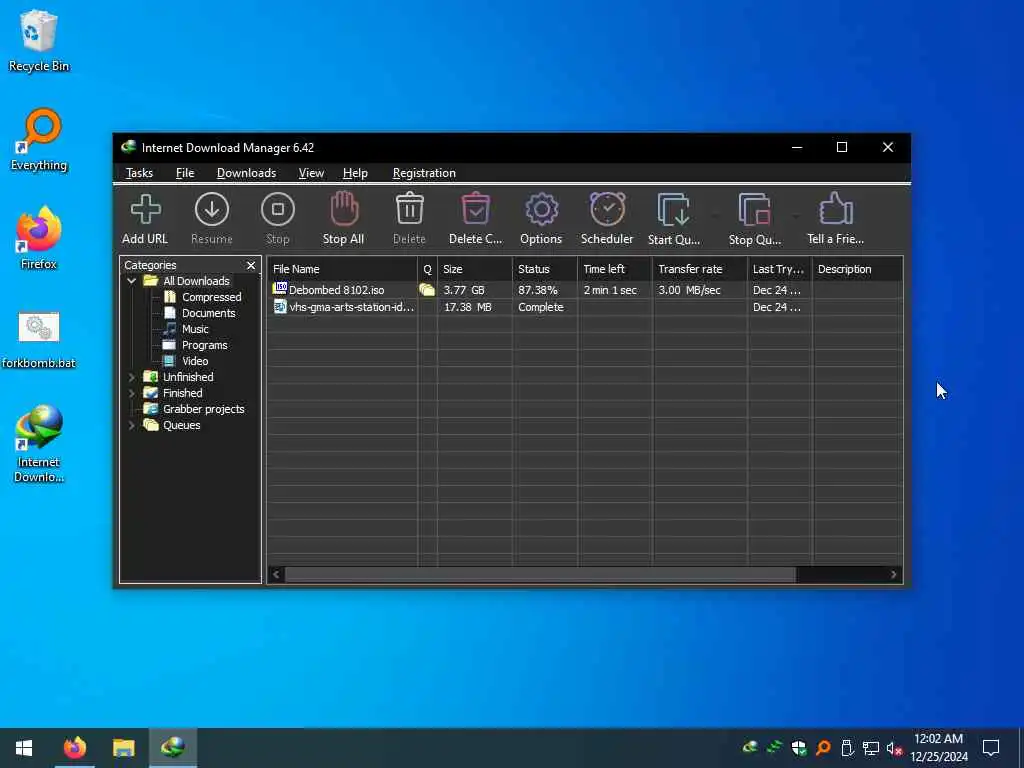Click Firefox icon in taskbar

[x=74, y=747]
